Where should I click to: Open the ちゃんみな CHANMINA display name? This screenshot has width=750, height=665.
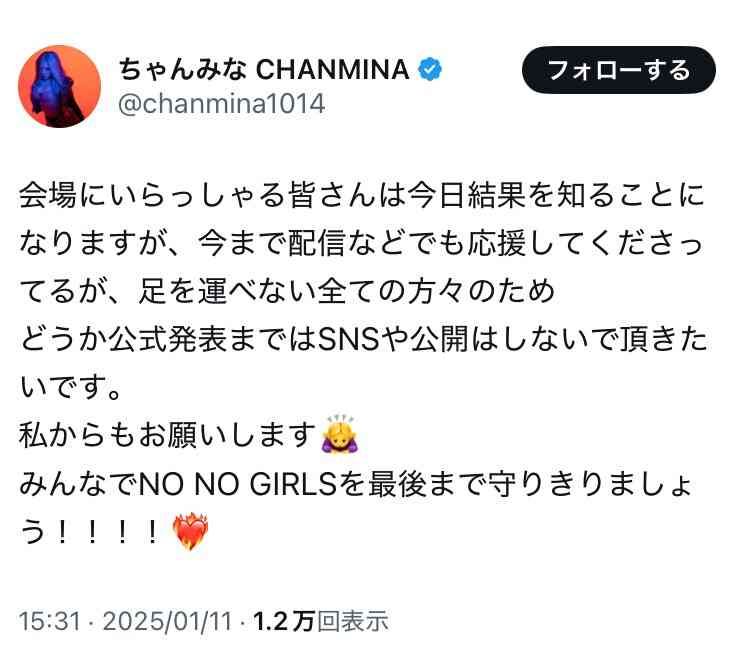264,70
